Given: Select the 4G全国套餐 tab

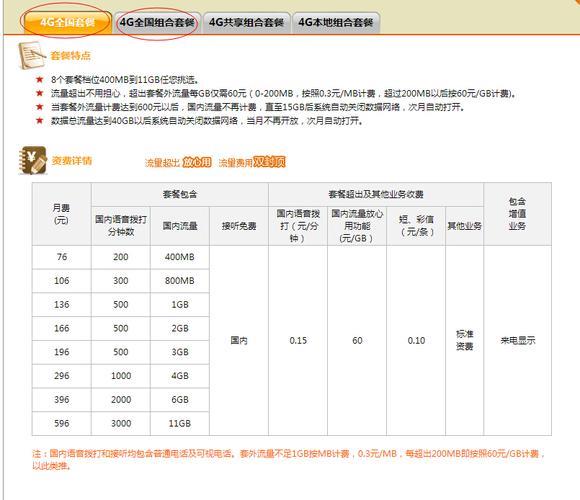Looking at the screenshot, I should coord(67,23).
